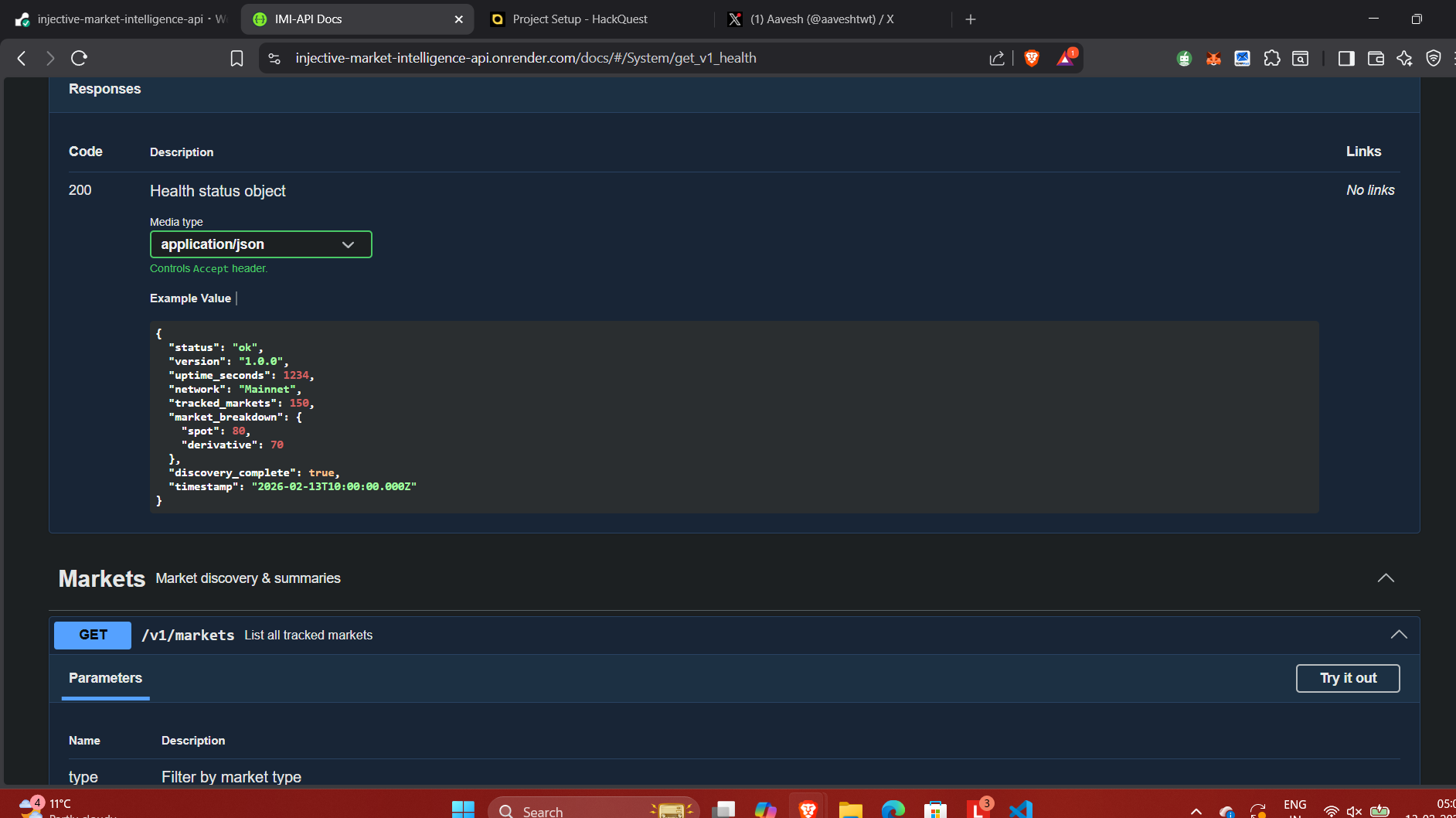
Task: Click the address bar URL field
Action: pyautogui.click(x=526, y=58)
